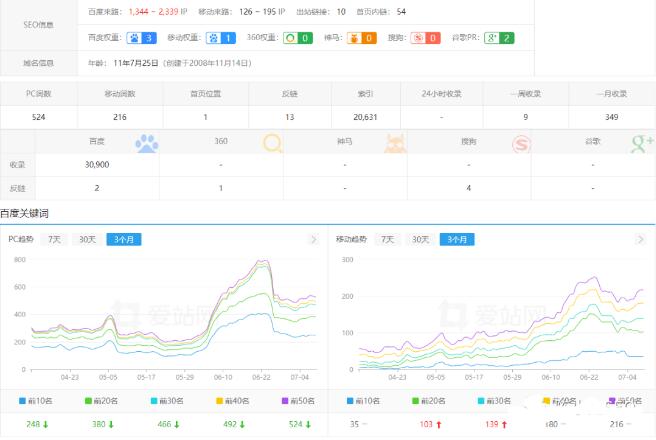
Task: Open Baidu 收录 count 30,900
Action: 97,164
